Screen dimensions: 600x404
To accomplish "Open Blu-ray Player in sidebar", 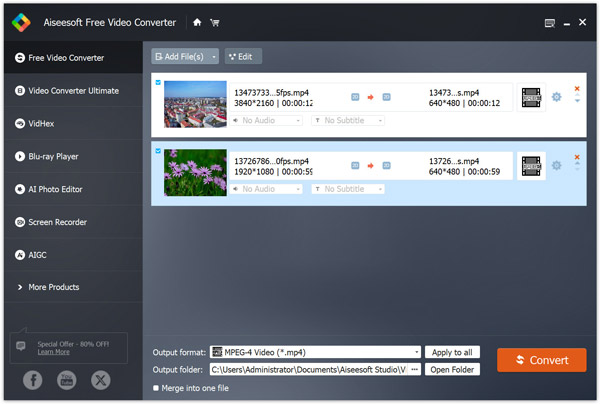I will (73, 156).
